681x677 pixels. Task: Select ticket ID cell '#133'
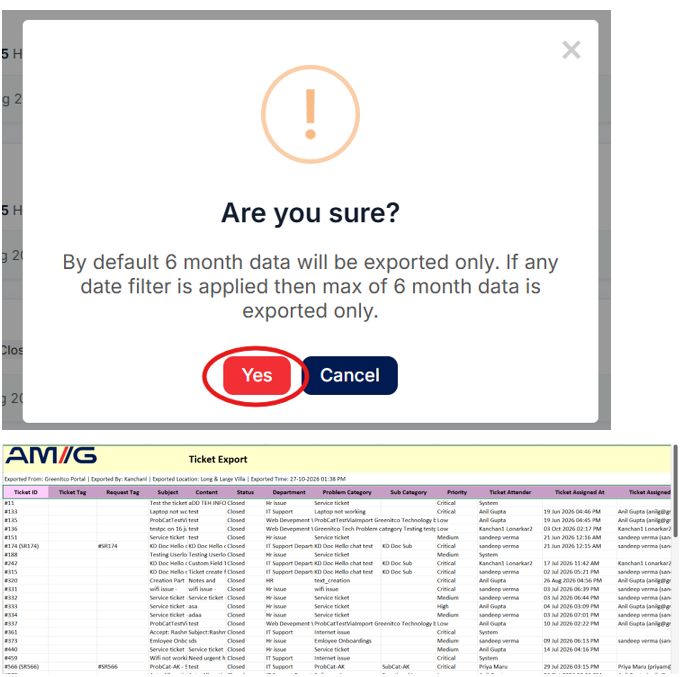pos(26,512)
